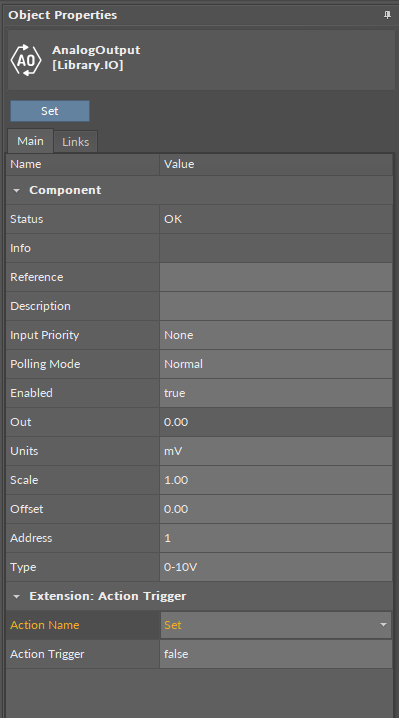Screen dimensions: 399x718
Task: Select the Type 0-10V field
Action: 276,567
